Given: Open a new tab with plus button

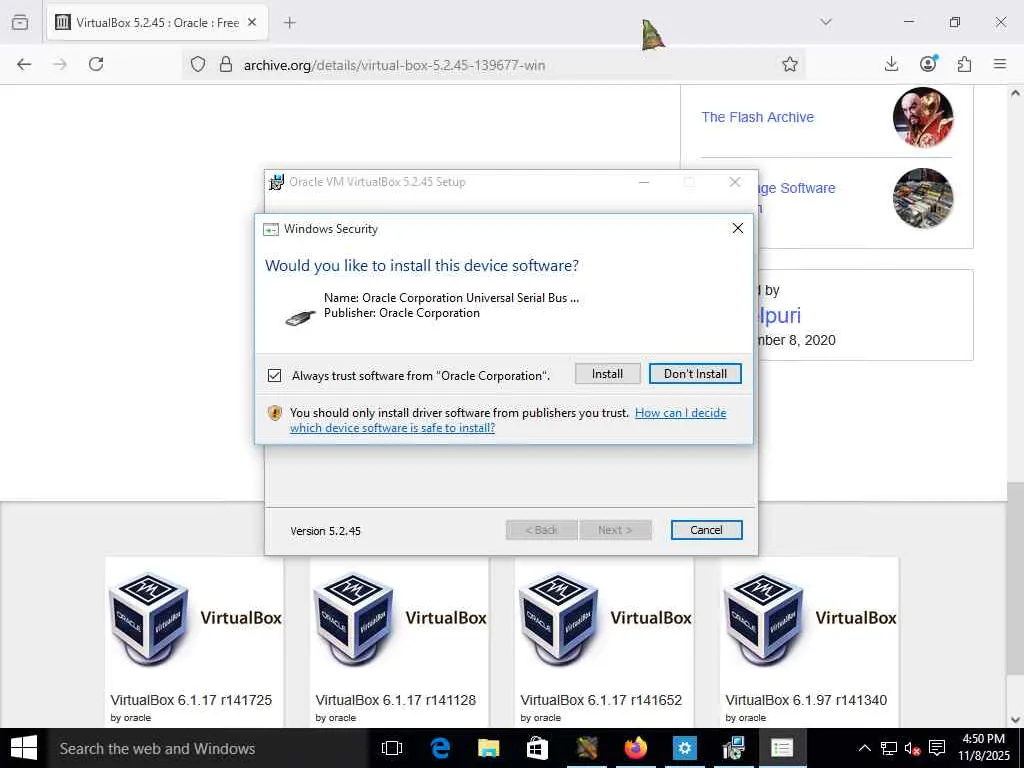Looking at the screenshot, I should pyautogui.click(x=290, y=22).
